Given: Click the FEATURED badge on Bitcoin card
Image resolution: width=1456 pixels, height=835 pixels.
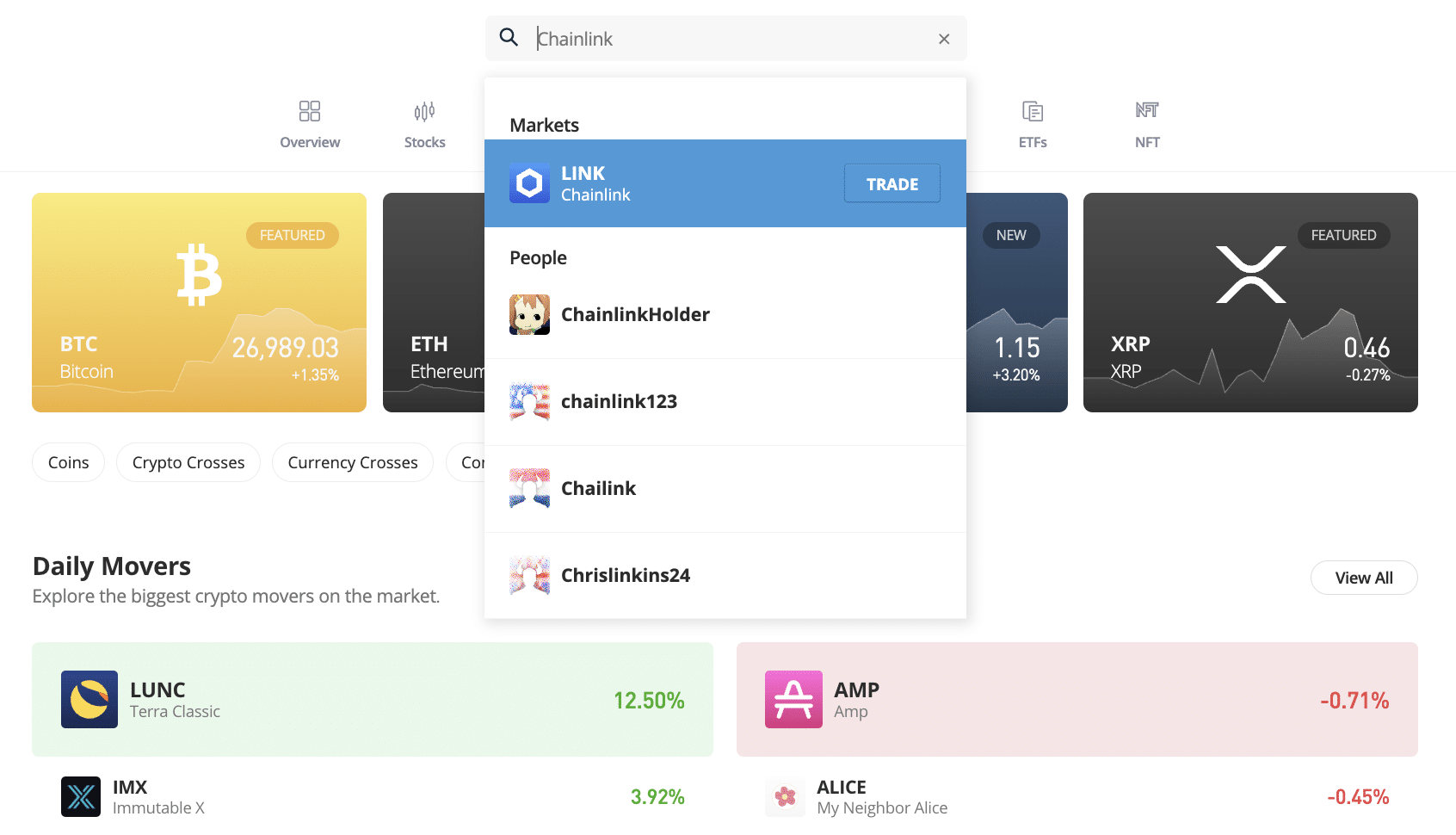Looking at the screenshot, I should pos(293,235).
